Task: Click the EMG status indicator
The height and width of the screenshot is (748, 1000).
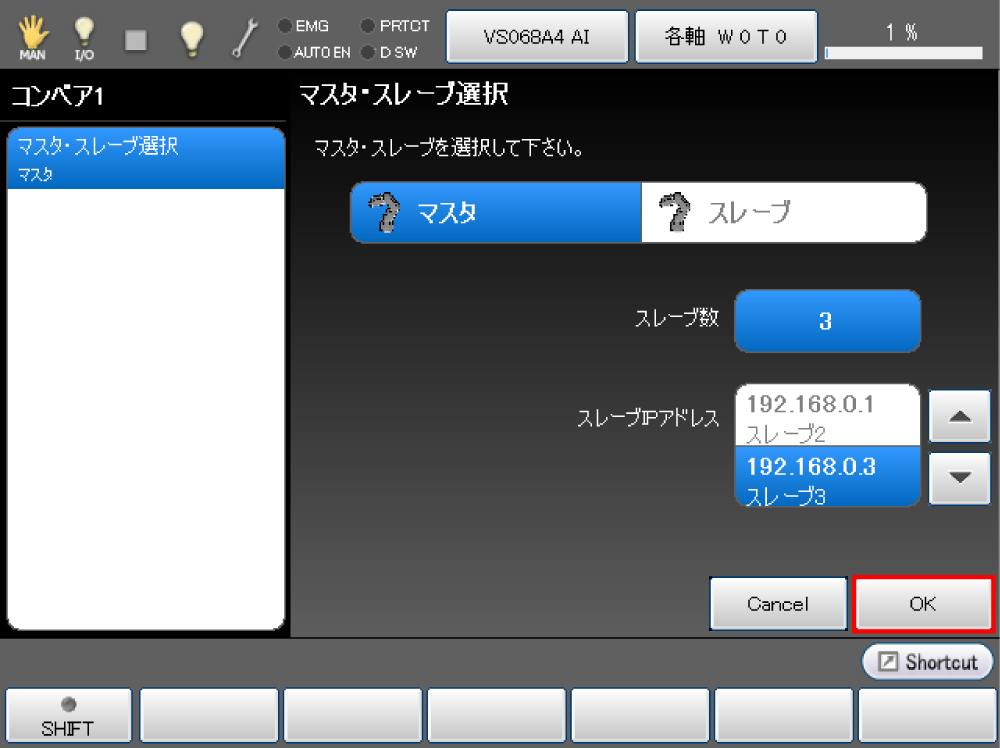Action: tap(305, 26)
